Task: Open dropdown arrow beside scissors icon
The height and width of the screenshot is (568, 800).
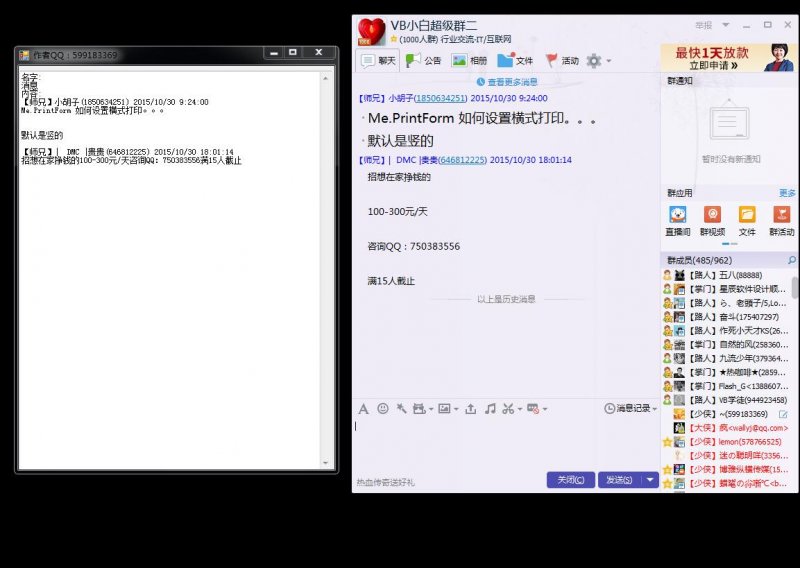Action: point(520,409)
